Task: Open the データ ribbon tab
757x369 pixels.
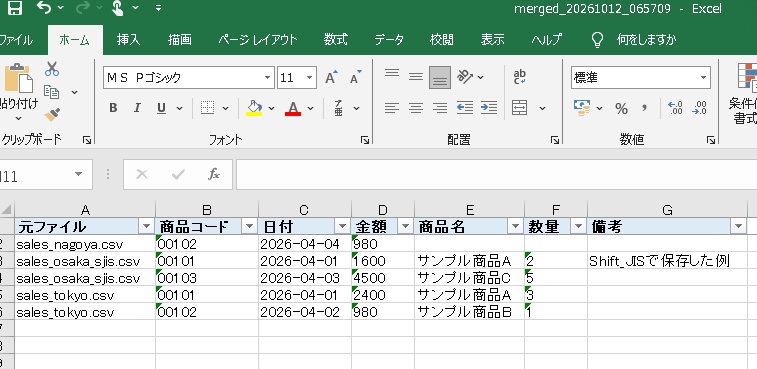Action: point(389,40)
